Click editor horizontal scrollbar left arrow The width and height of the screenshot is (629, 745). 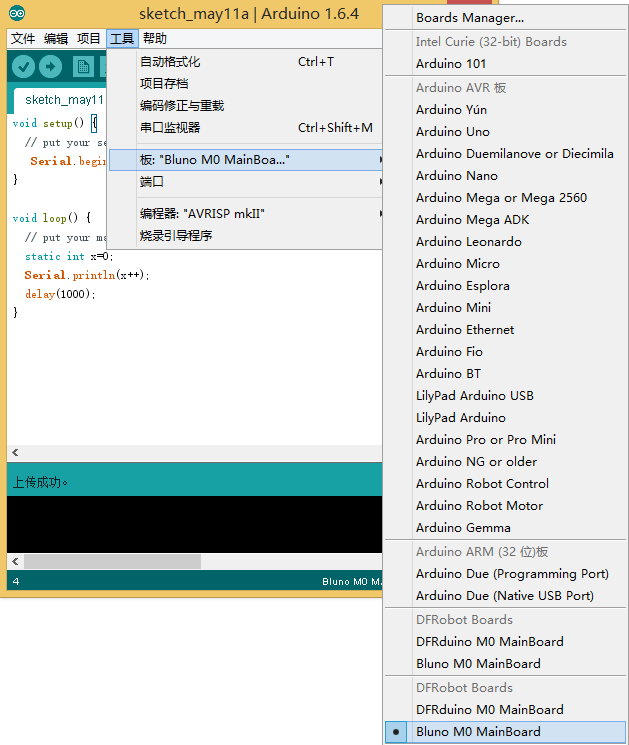point(15,452)
